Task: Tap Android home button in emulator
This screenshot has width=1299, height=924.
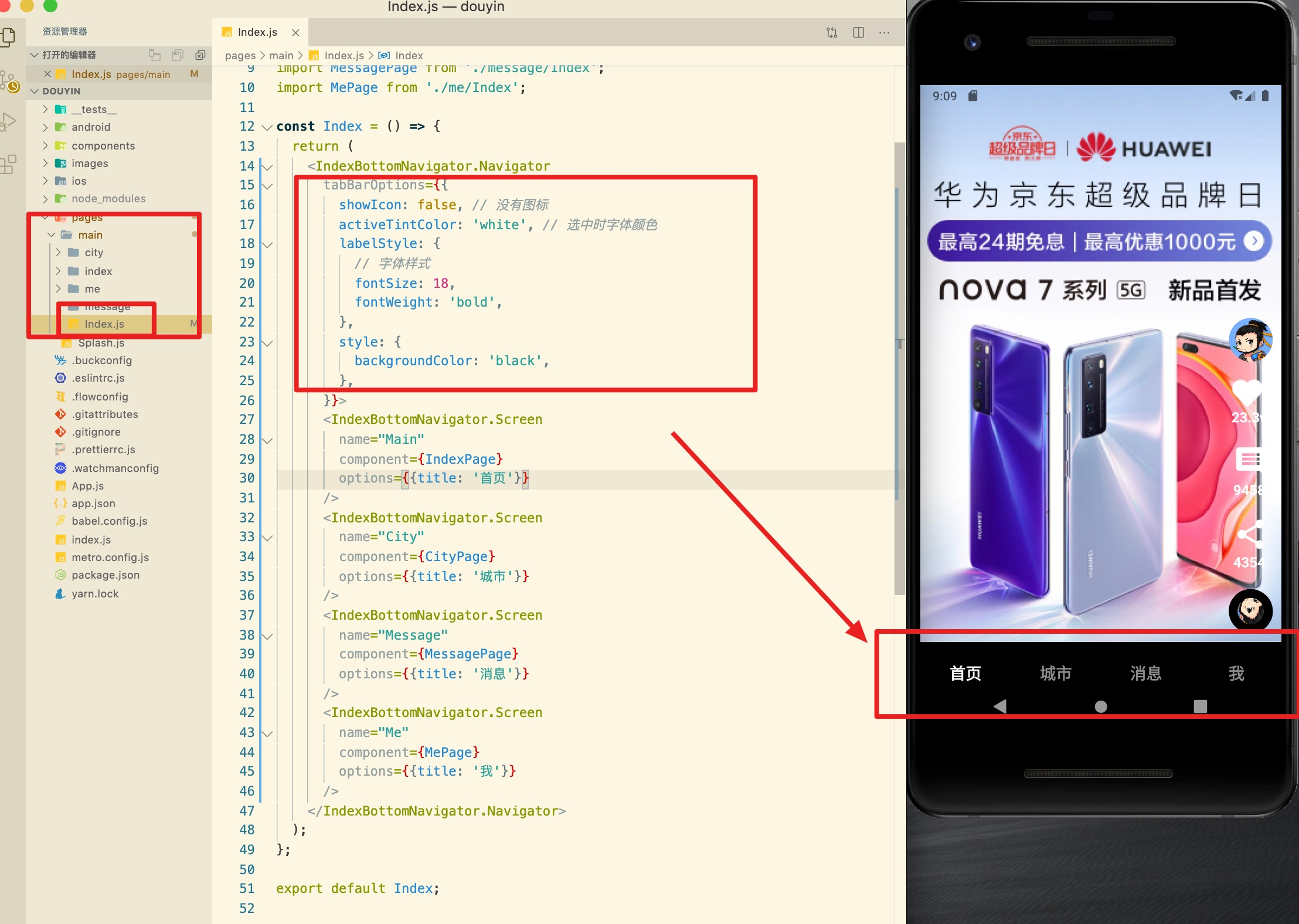Action: point(1101,706)
